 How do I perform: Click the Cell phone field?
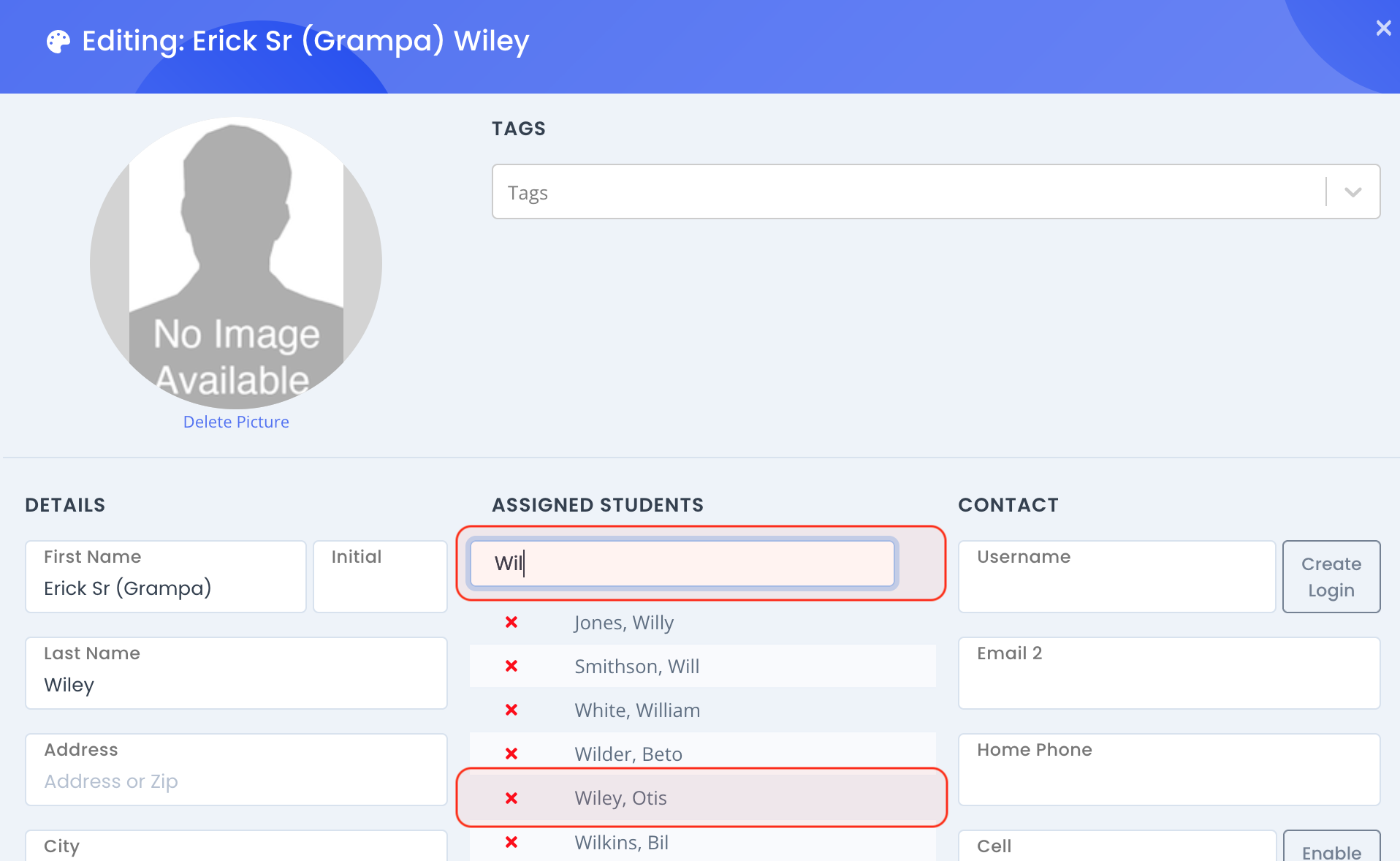[1116, 846]
